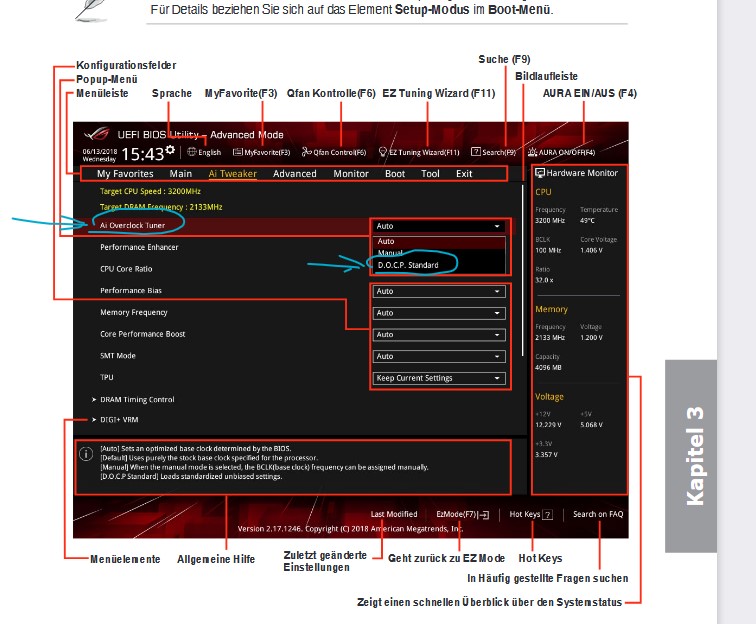Click the CPU heading in Hardware Monitor
The height and width of the screenshot is (624, 756).
pyautogui.click(x=543, y=192)
